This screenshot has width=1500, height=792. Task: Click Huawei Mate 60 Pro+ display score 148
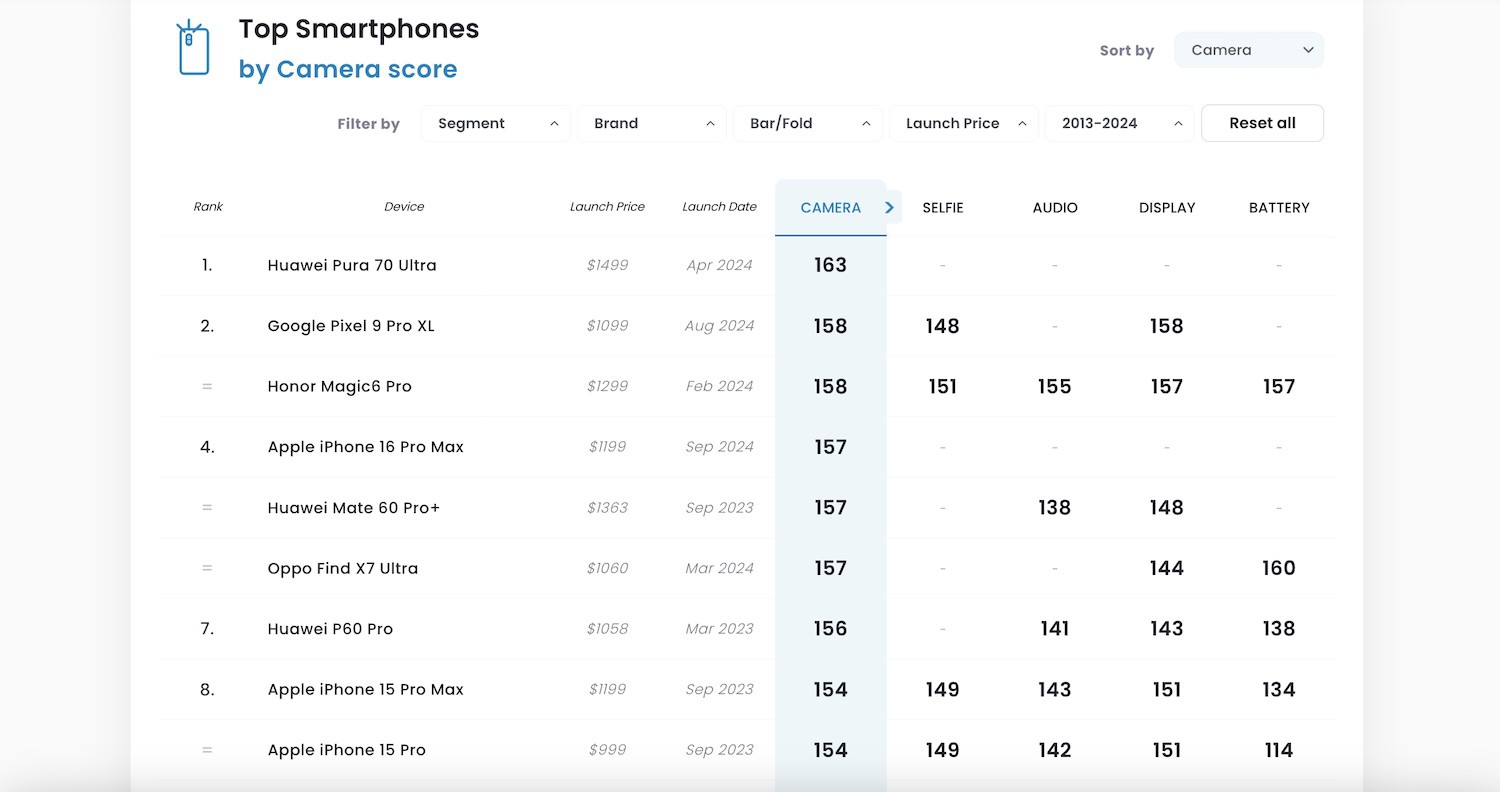tap(1166, 508)
